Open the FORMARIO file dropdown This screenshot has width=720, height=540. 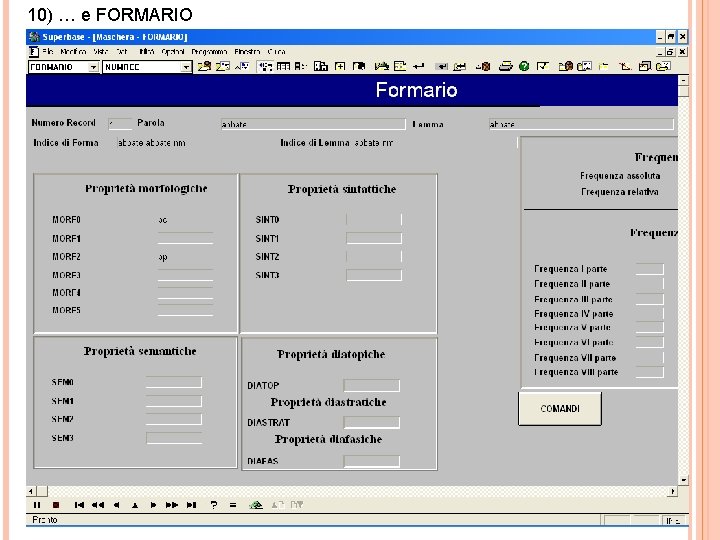click(x=93, y=67)
